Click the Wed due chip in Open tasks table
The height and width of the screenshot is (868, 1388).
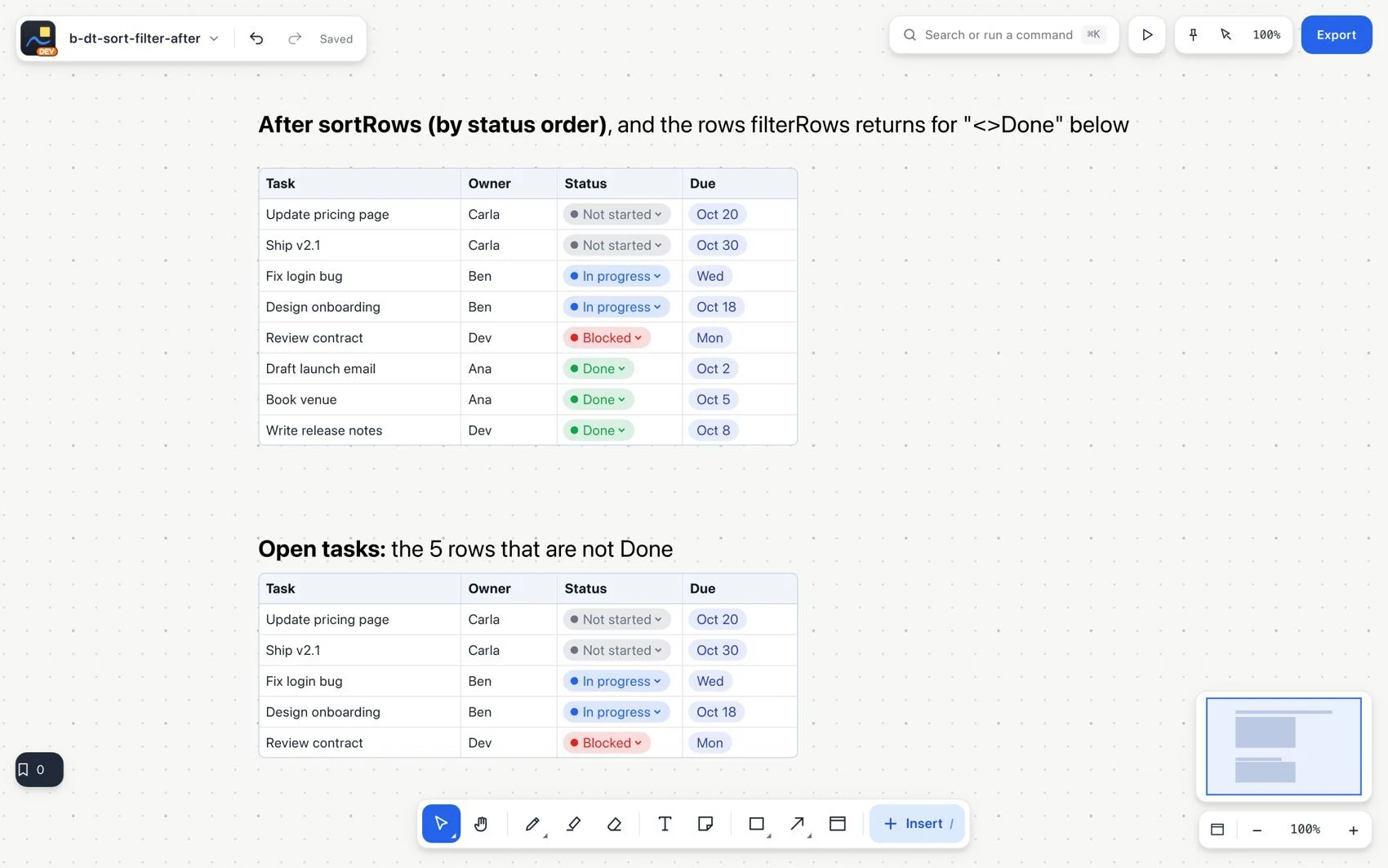[710, 681]
